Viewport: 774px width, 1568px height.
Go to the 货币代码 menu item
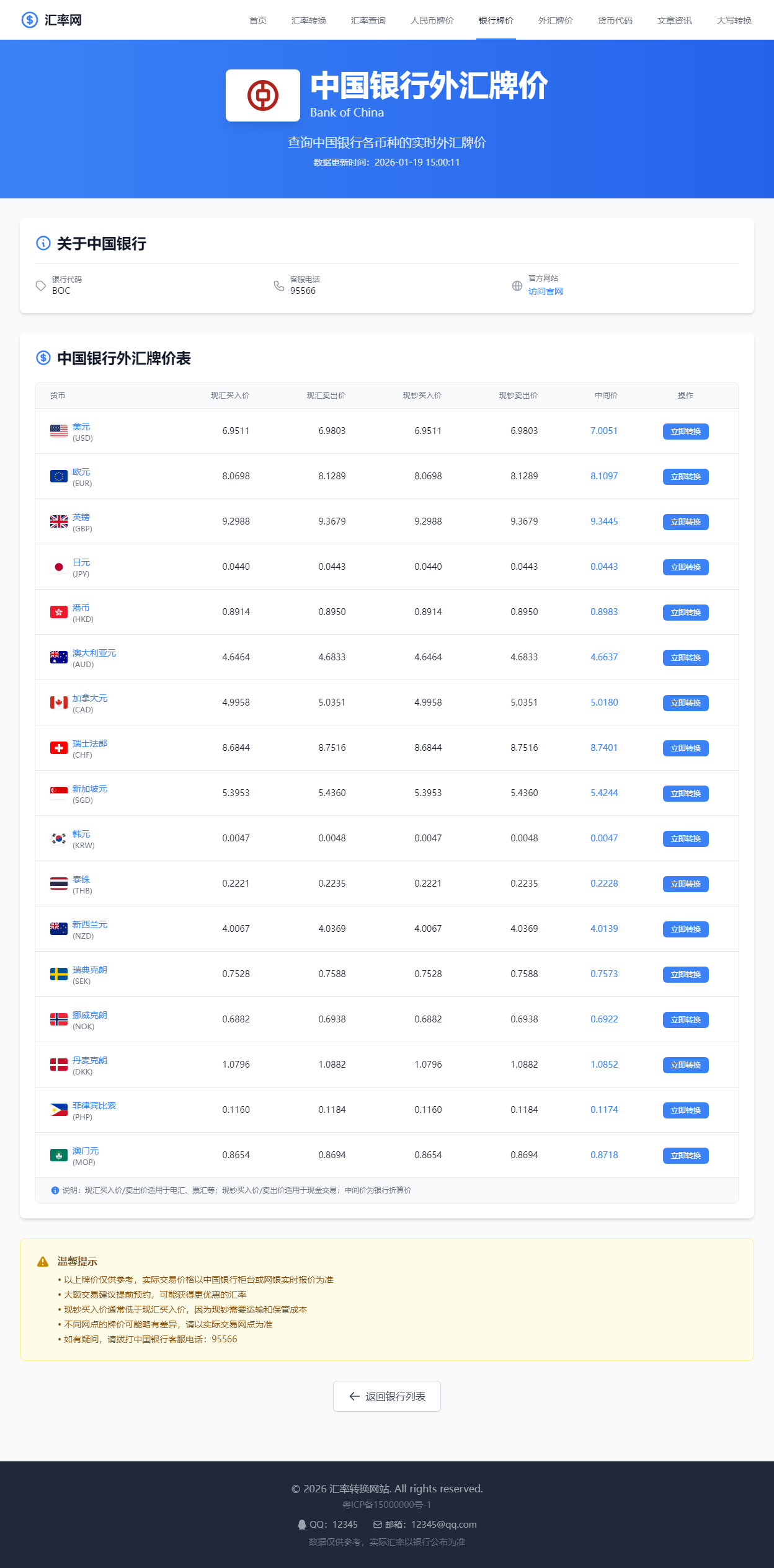[x=615, y=20]
